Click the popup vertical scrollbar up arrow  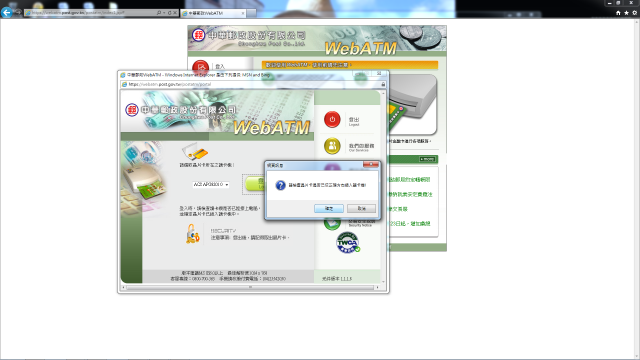click(x=383, y=93)
